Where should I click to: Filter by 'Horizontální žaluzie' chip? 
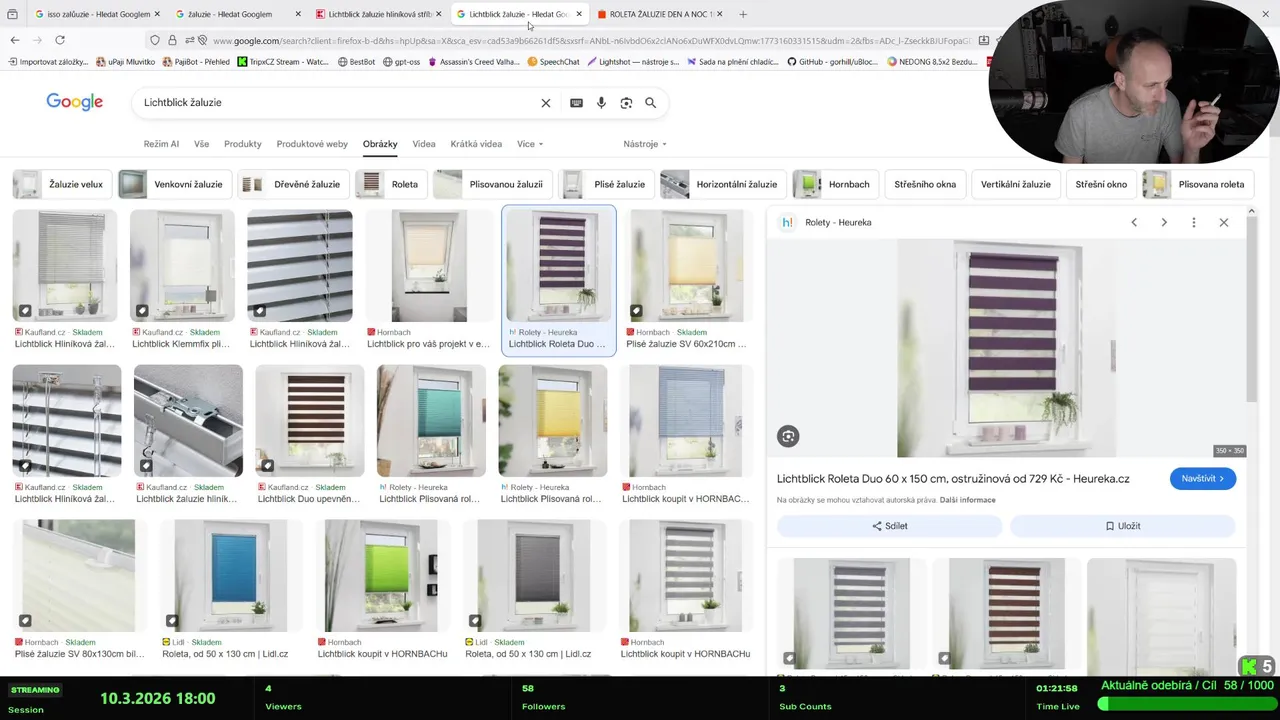click(722, 184)
